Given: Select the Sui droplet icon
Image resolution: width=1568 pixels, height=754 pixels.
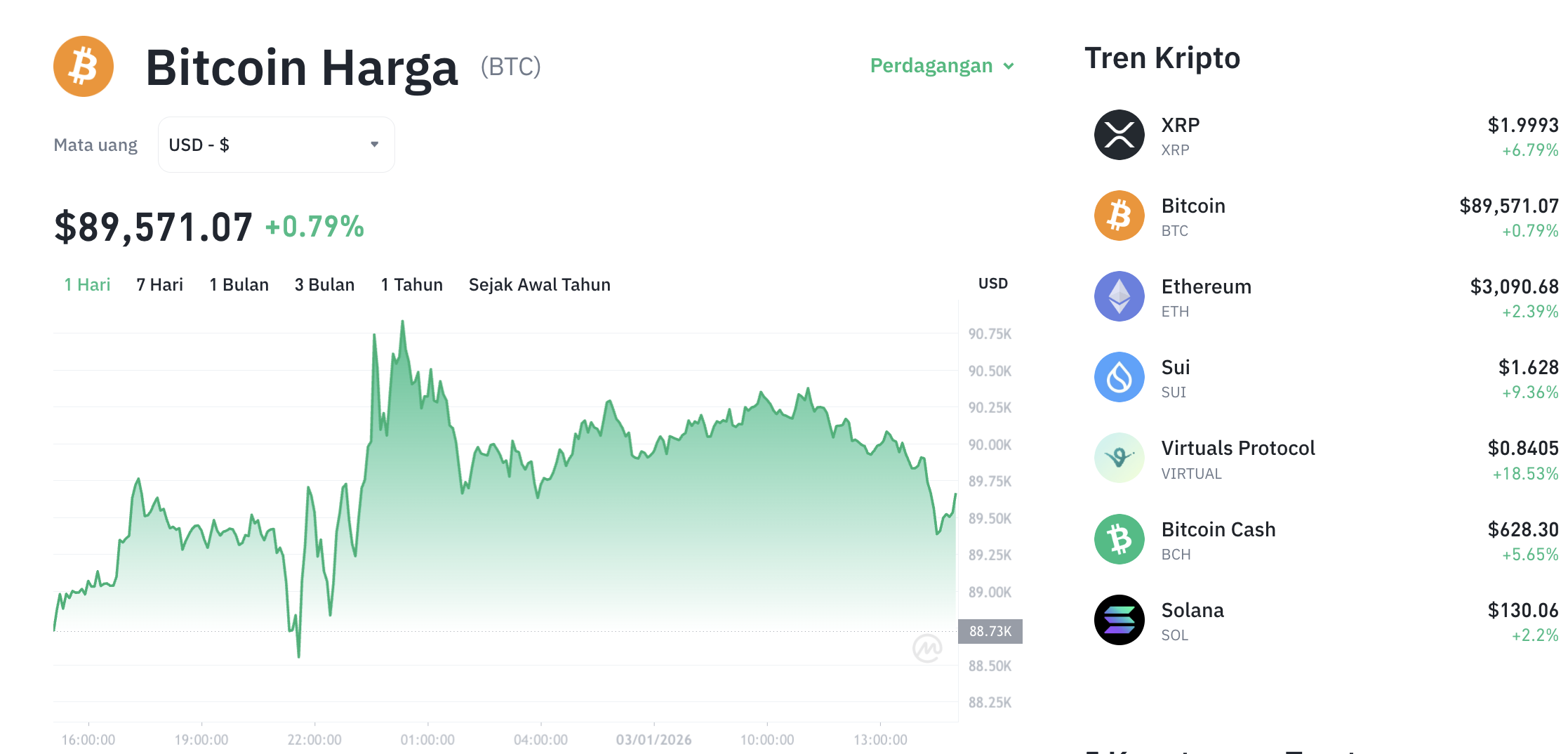Looking at the screenshot, I should click(x=1118, y=377).
